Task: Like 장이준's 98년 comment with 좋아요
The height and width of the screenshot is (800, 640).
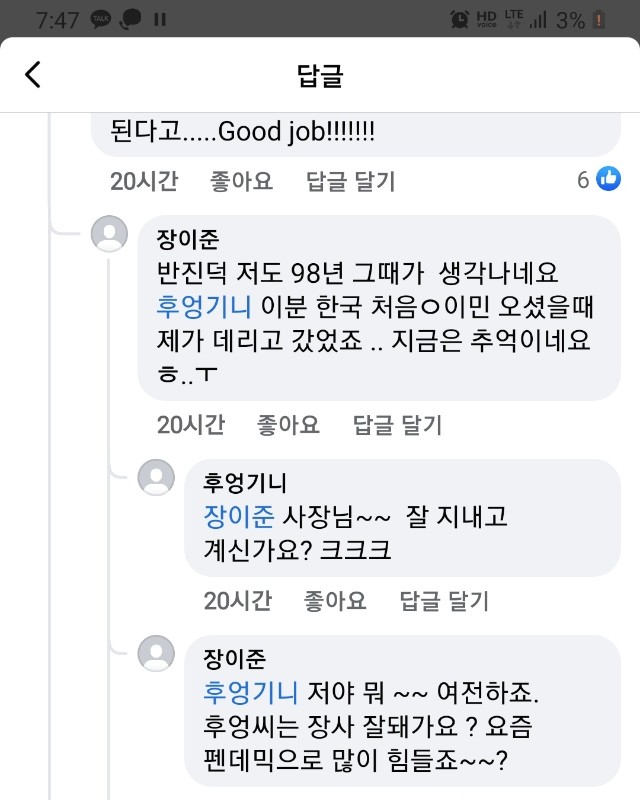Action: pyautogui.click(x=288, y=425)
